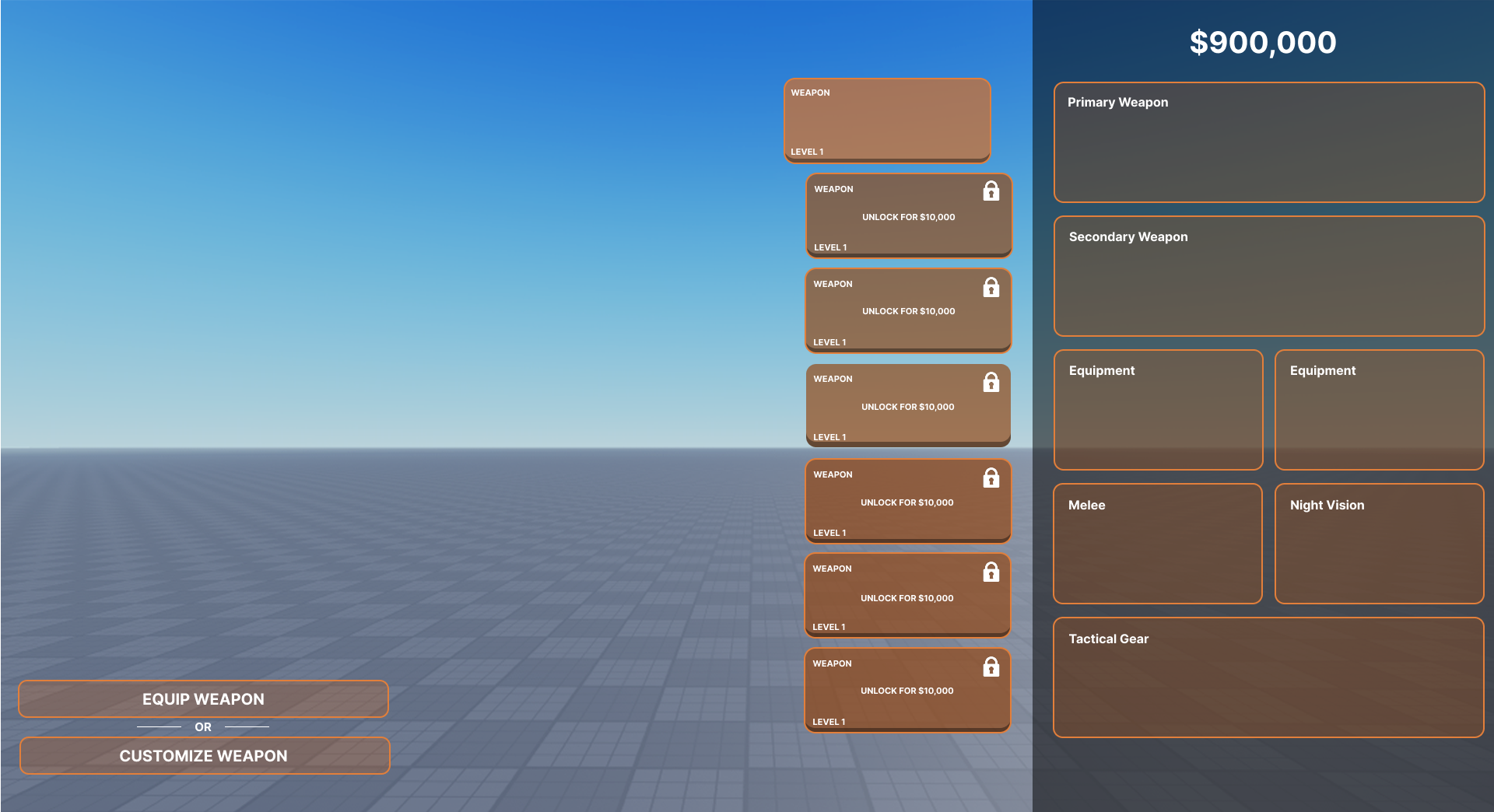Screen dimensions: 1494x812
Task: Select the Tactical Gear slot
Action: tap(1268, 677)
